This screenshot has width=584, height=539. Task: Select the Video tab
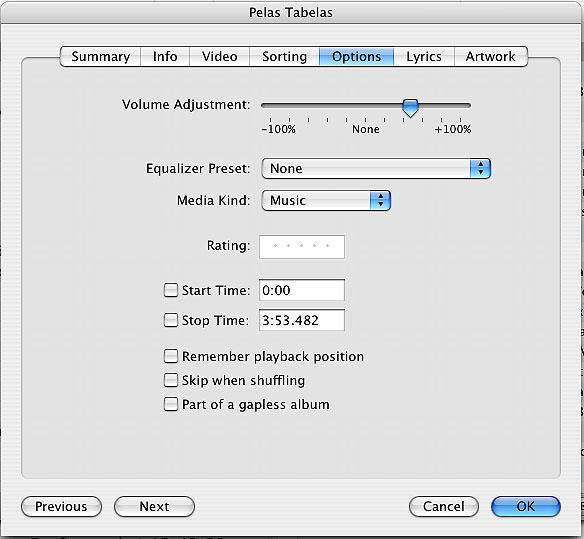219,57
